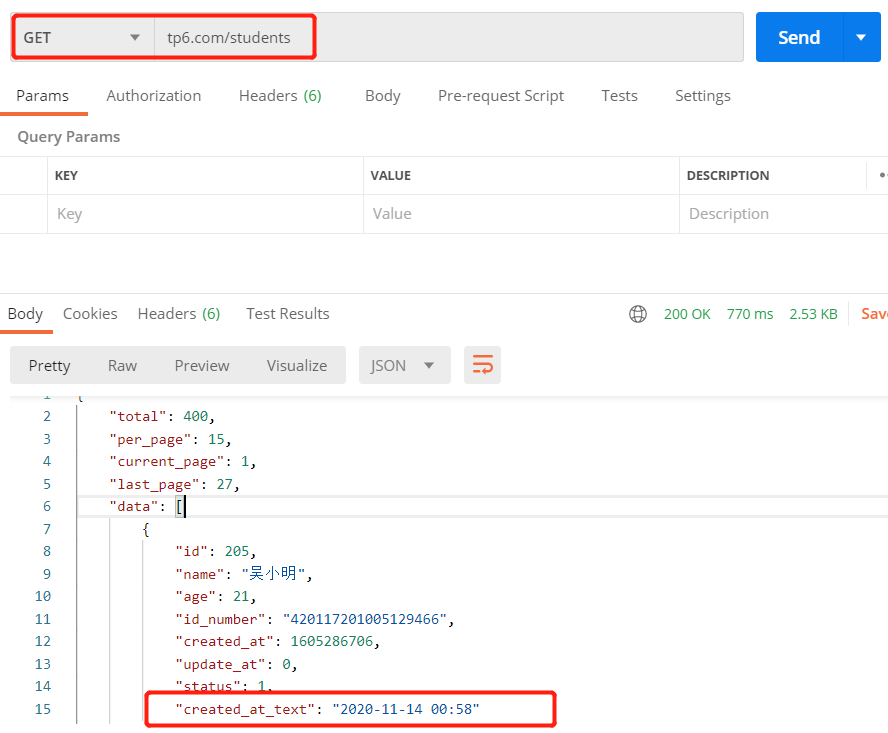
Task: Click the "current_page": 1 line
Action: (183, 462)
